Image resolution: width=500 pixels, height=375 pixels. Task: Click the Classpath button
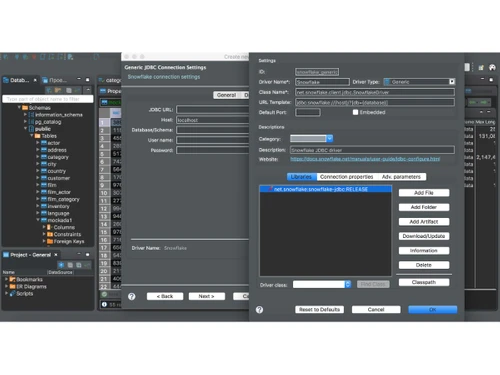[x=424, y=282]
